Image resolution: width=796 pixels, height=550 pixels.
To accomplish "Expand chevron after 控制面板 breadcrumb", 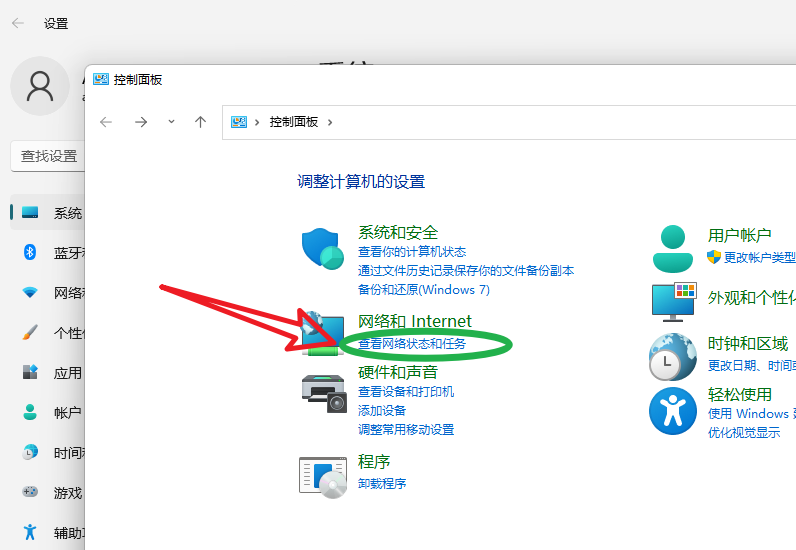I will coord(330,122).
